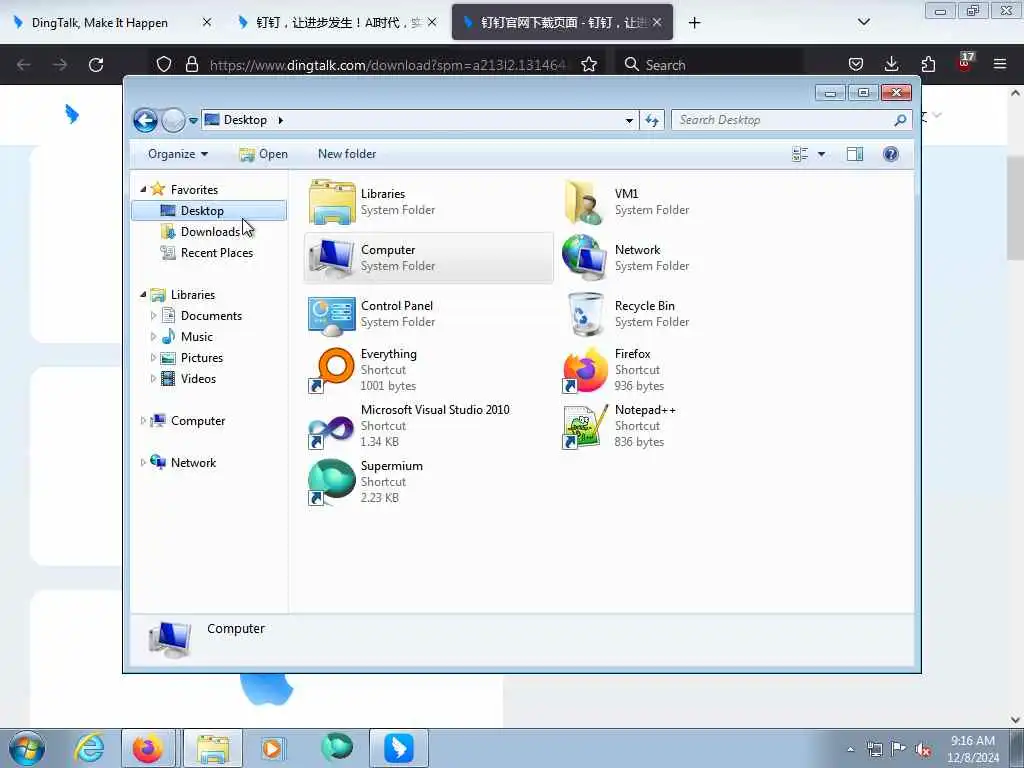Click the Explorer forward arrow button
This screenshot has width=1024, height=768.
(173, 120)
